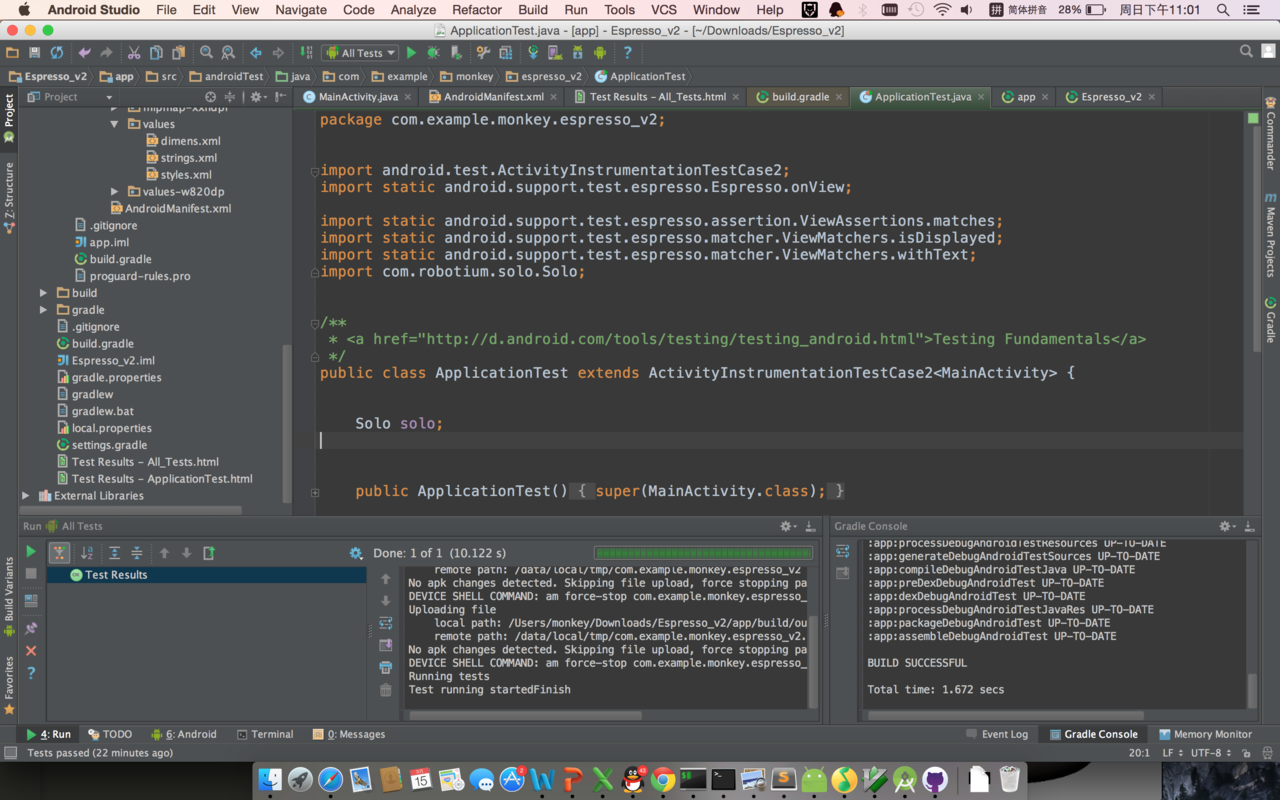This screenshot has height=800, width=1280.
Task: Run All Tests with the green play icon
Action: (x=411, y=53)
